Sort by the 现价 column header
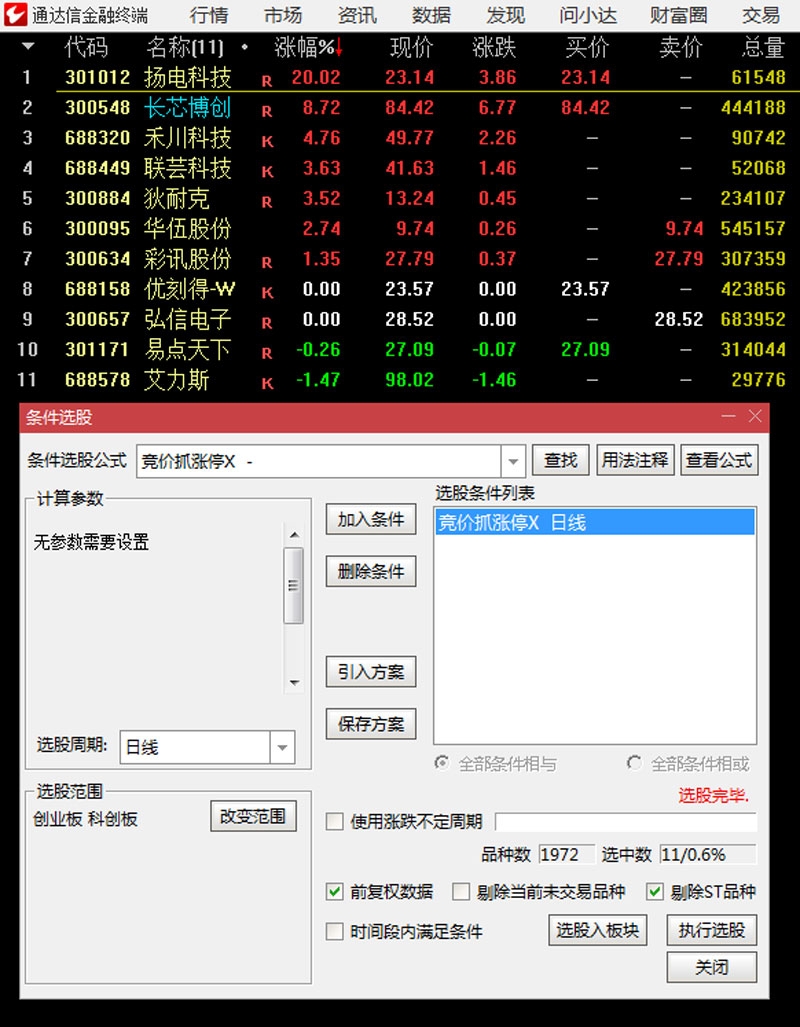 tap(411, 47)
